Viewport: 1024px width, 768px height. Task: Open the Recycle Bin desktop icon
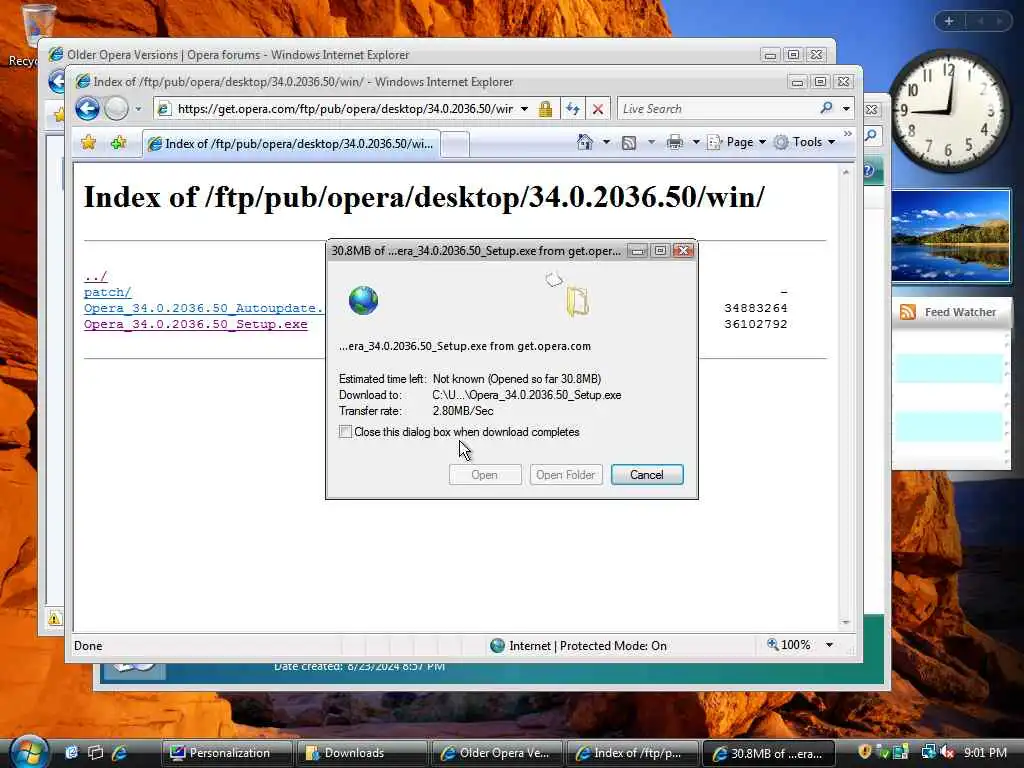[37, 34]
